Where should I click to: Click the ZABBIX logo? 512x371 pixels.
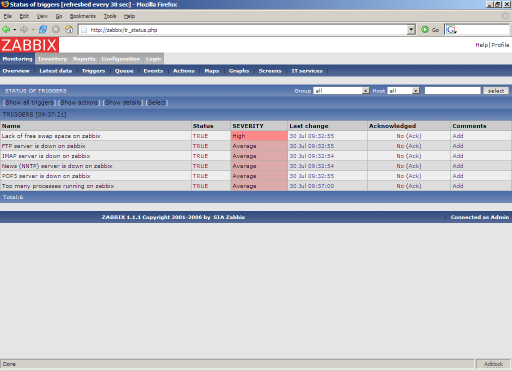29,45
